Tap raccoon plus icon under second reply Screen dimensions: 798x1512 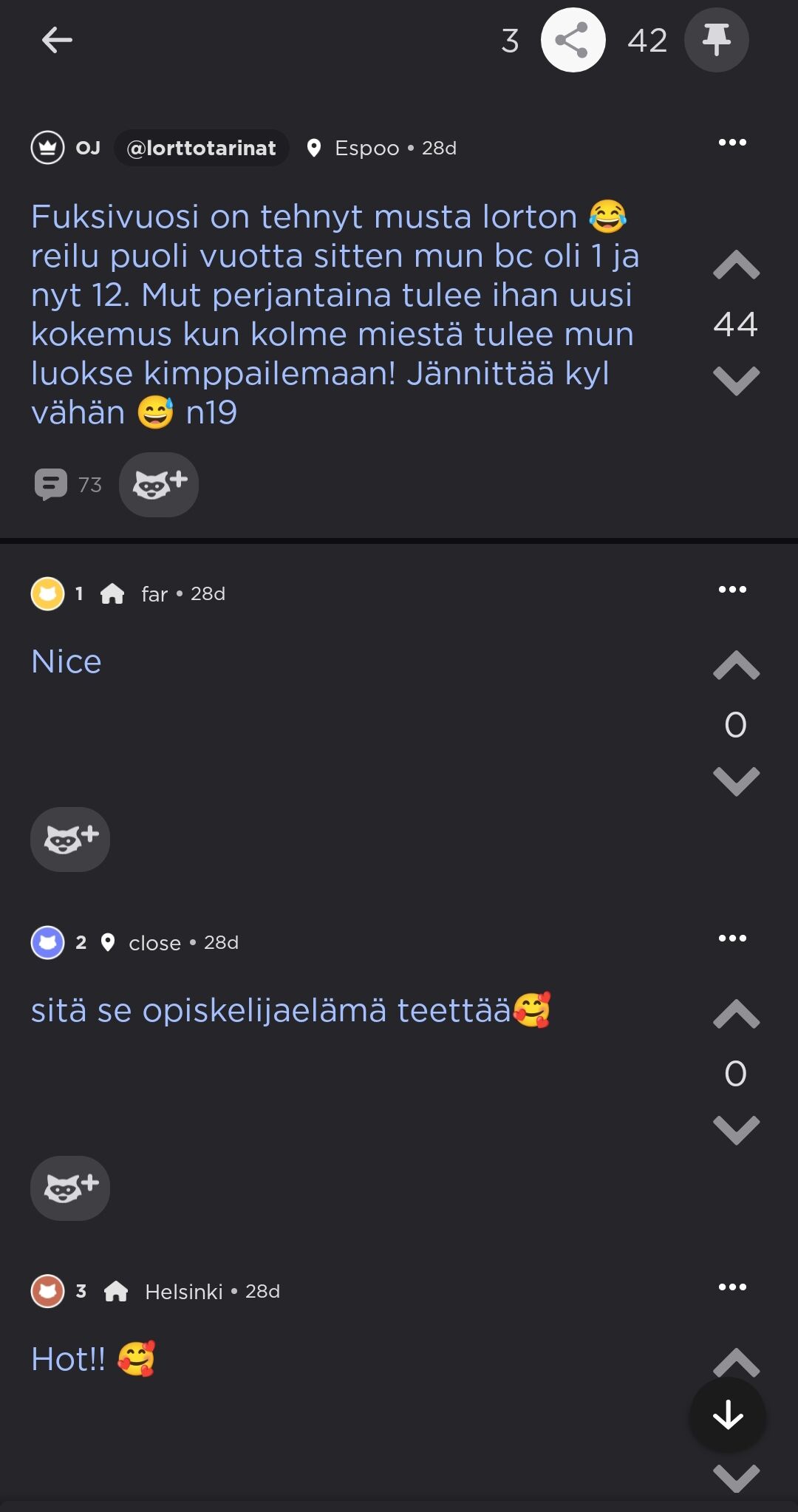point(70,1188)
